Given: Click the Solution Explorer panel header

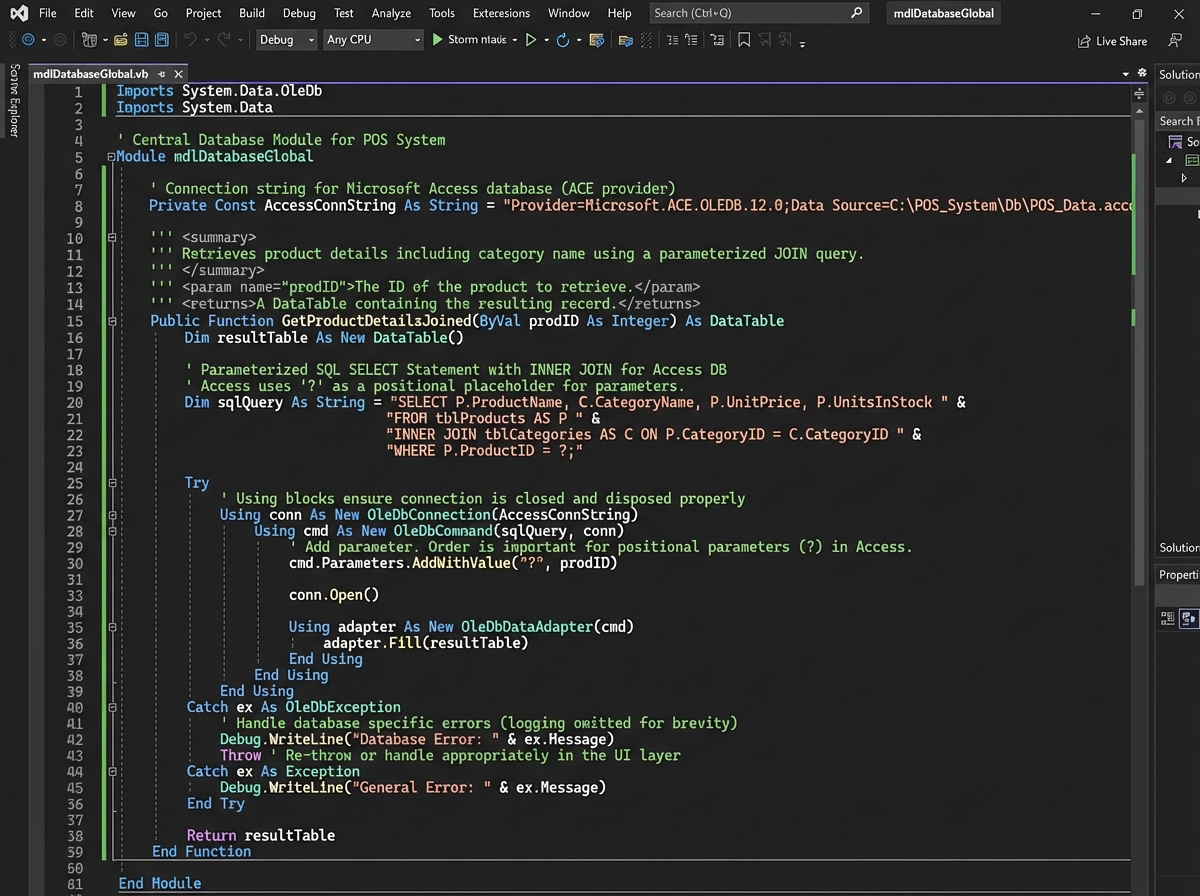Looking at the screenshot, I should [1177, 73].
